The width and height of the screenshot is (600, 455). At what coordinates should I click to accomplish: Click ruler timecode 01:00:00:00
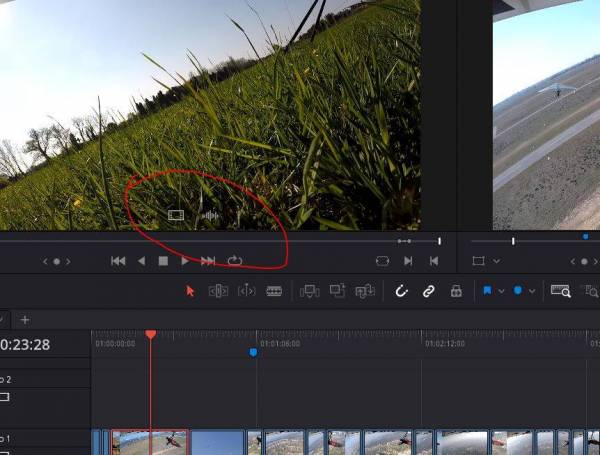(x=115, y=344)
